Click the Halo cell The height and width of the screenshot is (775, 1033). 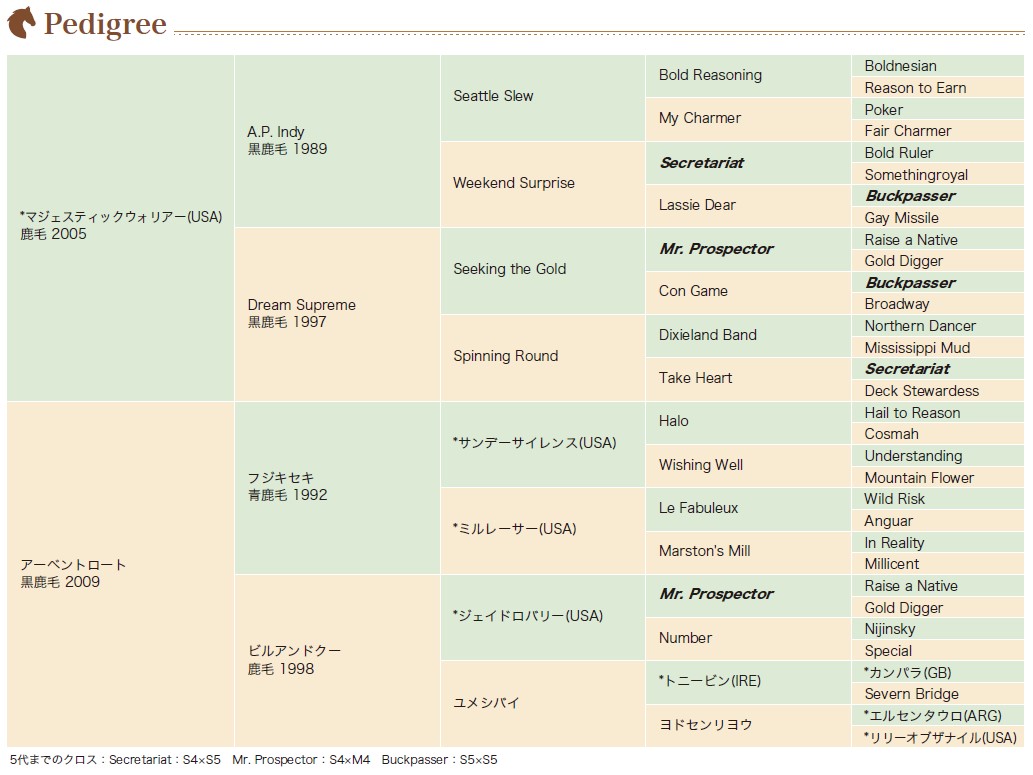(x=748, y=422)
